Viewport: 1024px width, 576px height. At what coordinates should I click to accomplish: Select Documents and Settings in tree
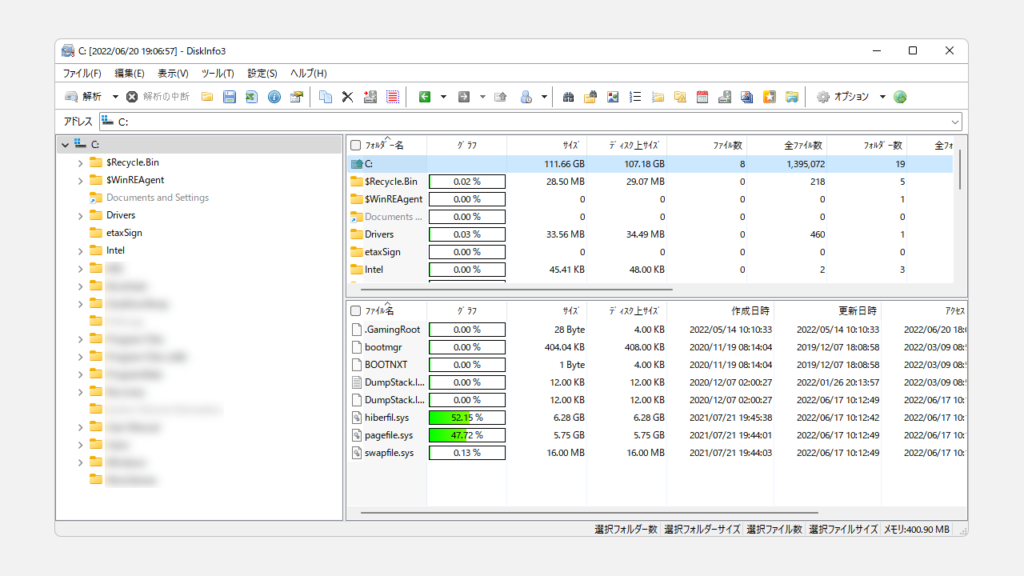[157, 197]
